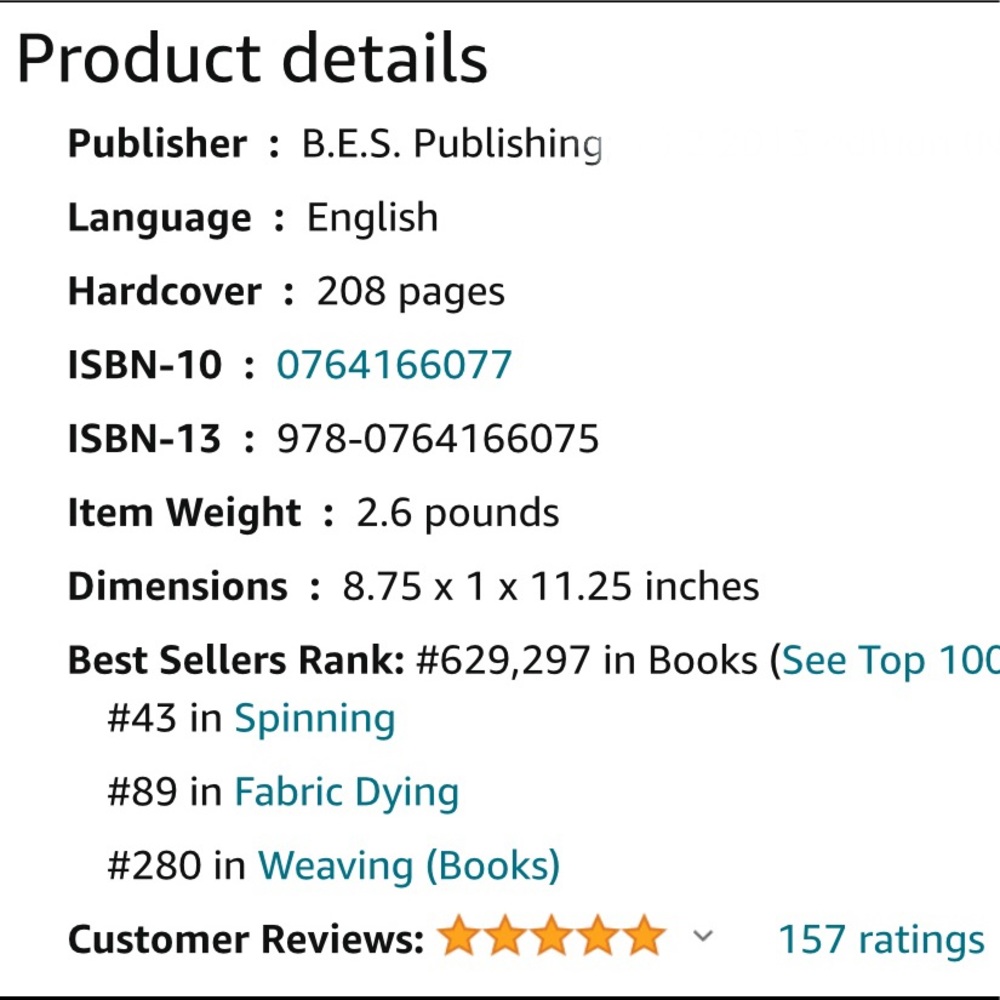Open the ISBN-10 link 0764166077
Image resolution: width=1000 pixels, height=1000 pixels.
tap(394, 365)
